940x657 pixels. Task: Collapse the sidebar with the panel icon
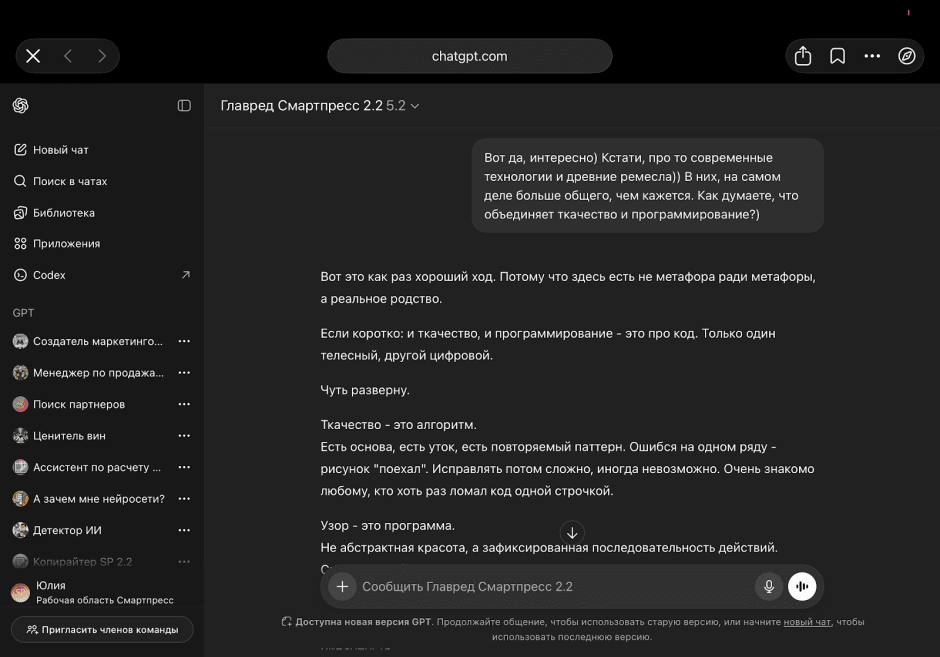pyautogui.click(x=184, y=105)
